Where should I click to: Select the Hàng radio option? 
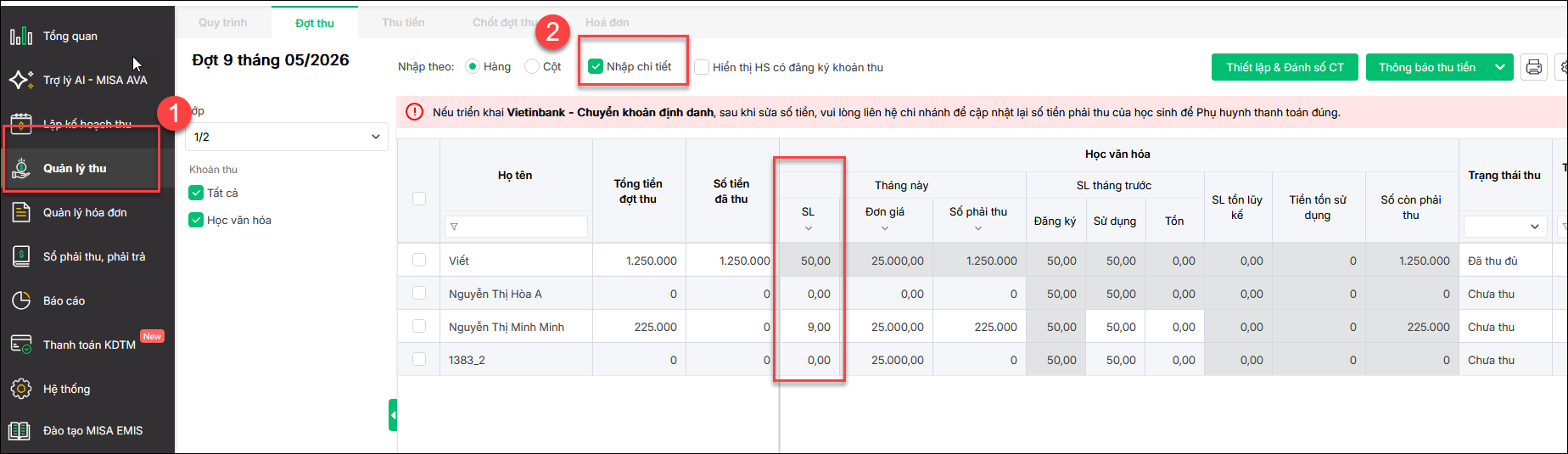(473, 66)
